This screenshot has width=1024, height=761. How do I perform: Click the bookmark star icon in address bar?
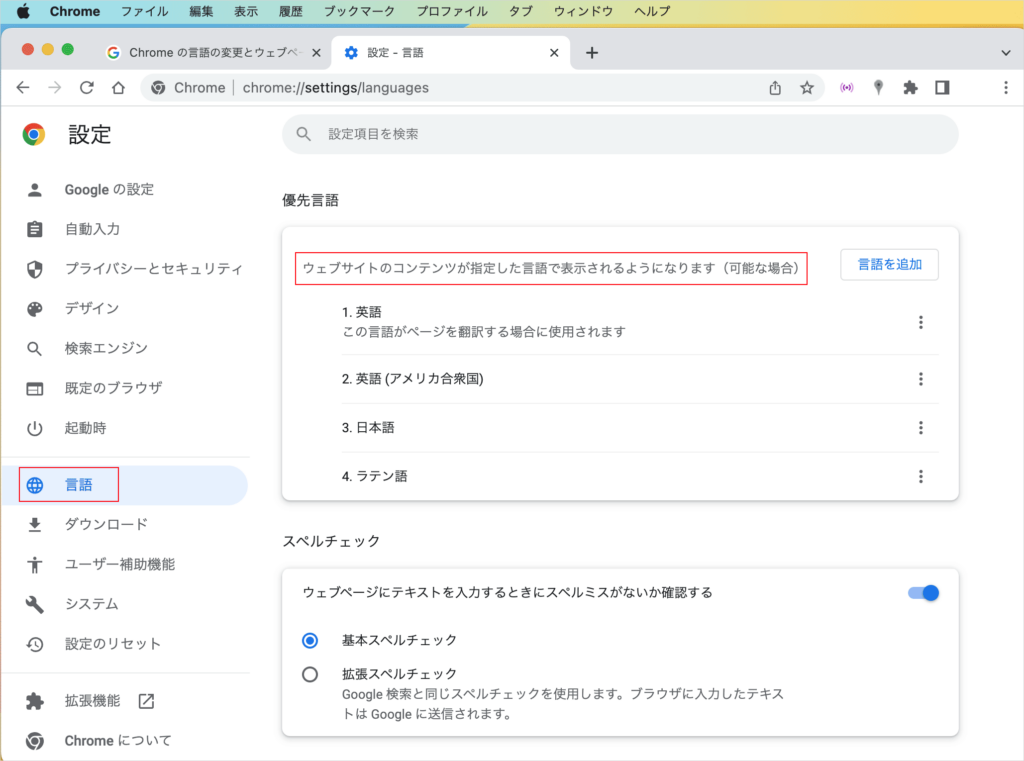807,88
